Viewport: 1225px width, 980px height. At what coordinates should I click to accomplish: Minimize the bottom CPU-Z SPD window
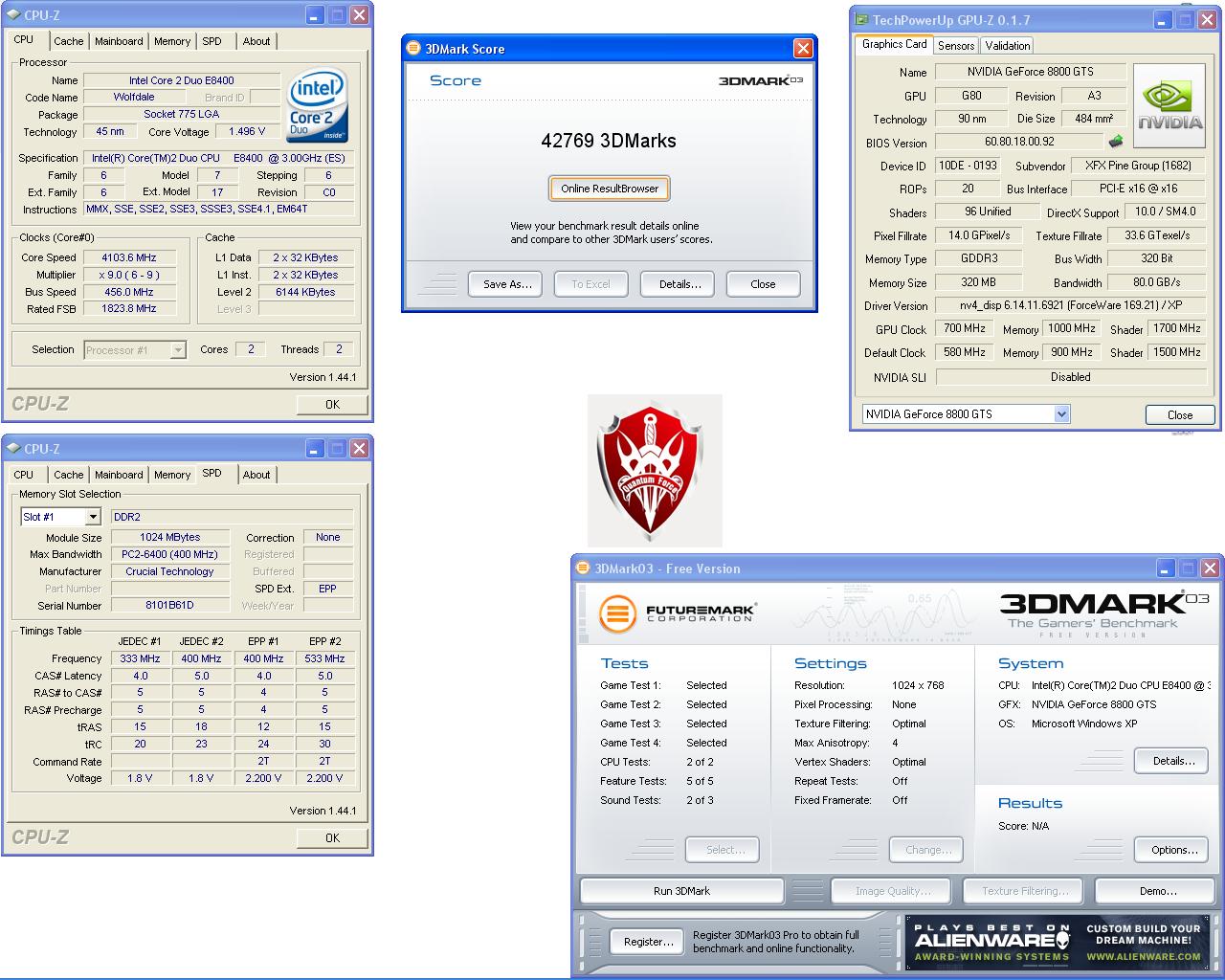(315, 448)
